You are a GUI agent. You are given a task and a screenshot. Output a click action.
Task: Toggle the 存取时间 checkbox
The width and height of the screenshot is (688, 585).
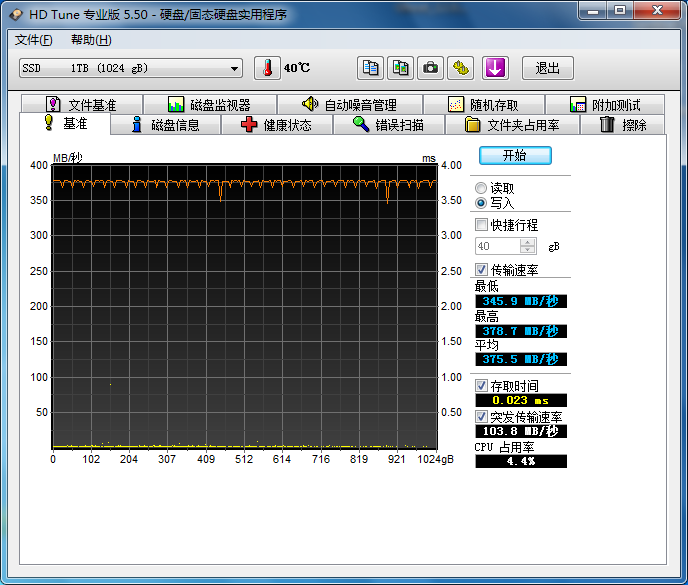pyautogui.click(x=482, y=385)
